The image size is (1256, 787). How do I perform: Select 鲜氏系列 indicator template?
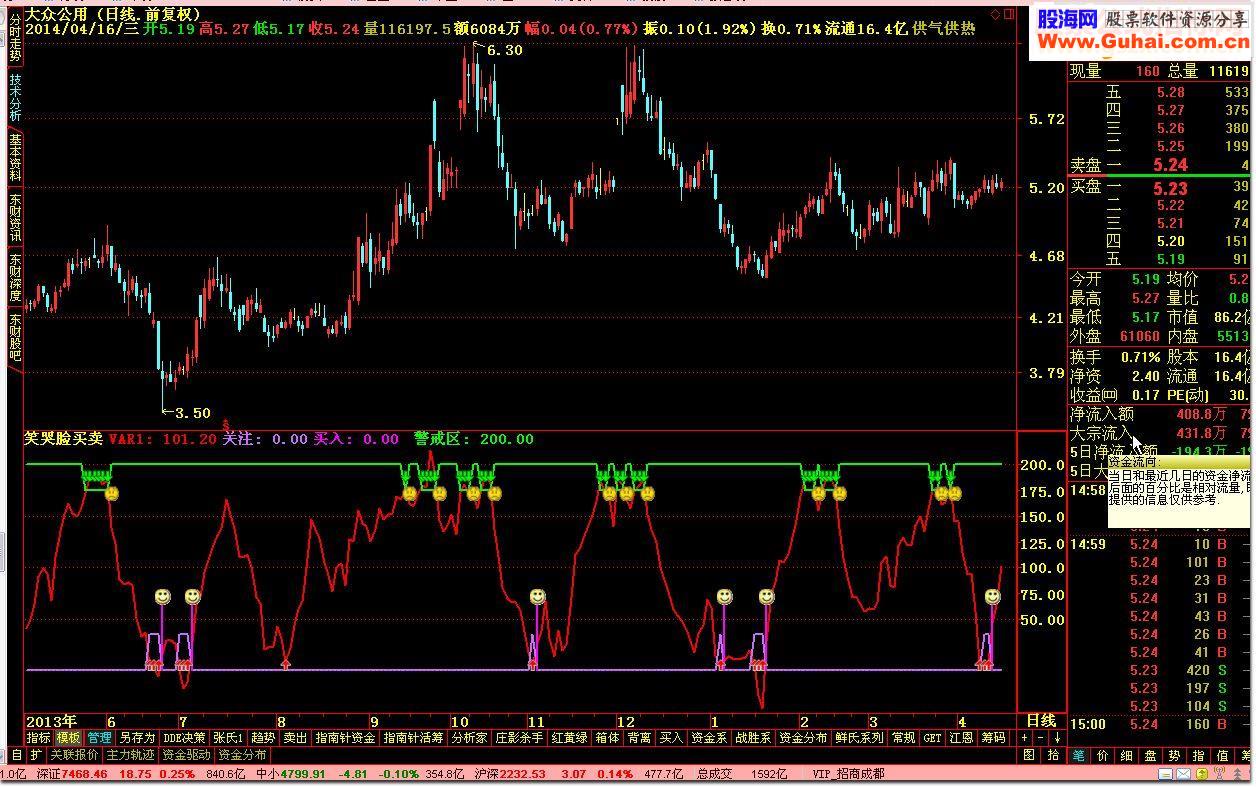tap(859, 738)
